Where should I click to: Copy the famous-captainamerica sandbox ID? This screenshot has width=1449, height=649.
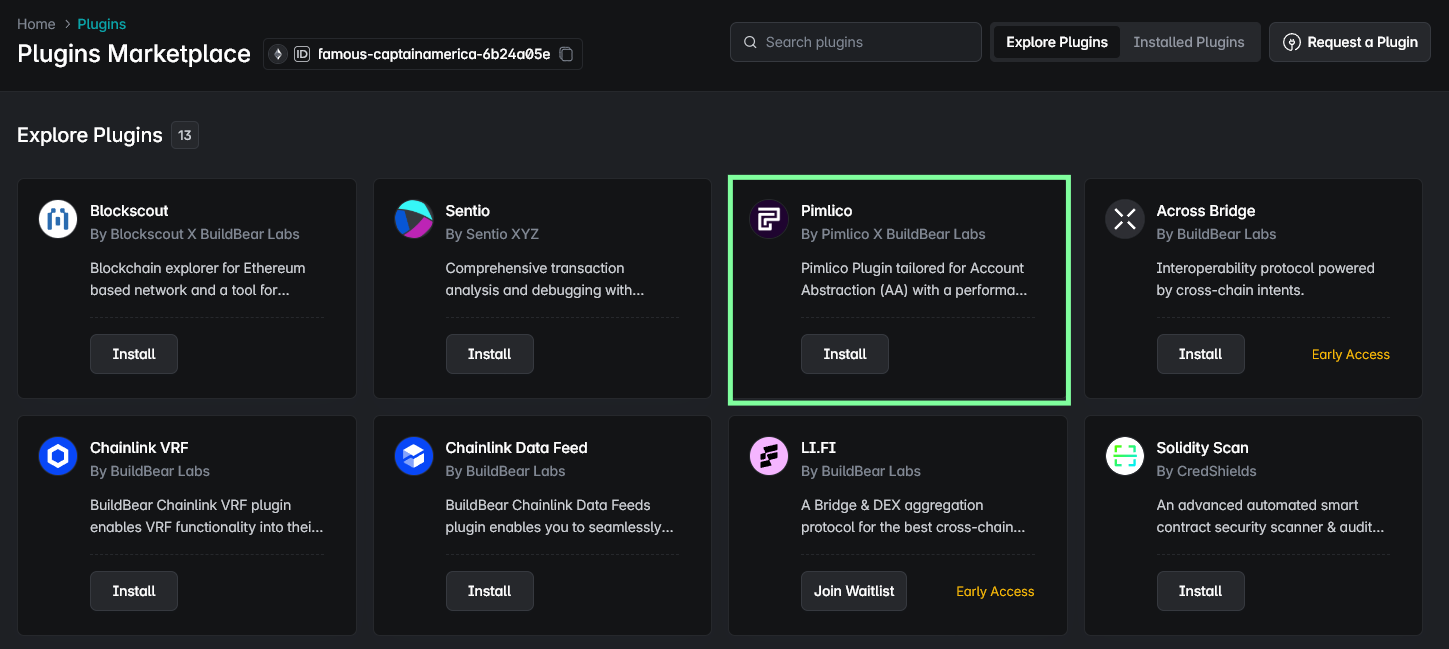(565, 54)
